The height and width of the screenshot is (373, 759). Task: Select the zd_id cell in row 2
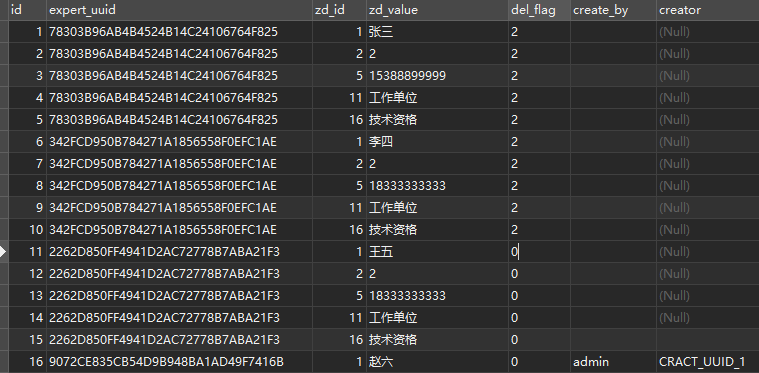[339, 54]
